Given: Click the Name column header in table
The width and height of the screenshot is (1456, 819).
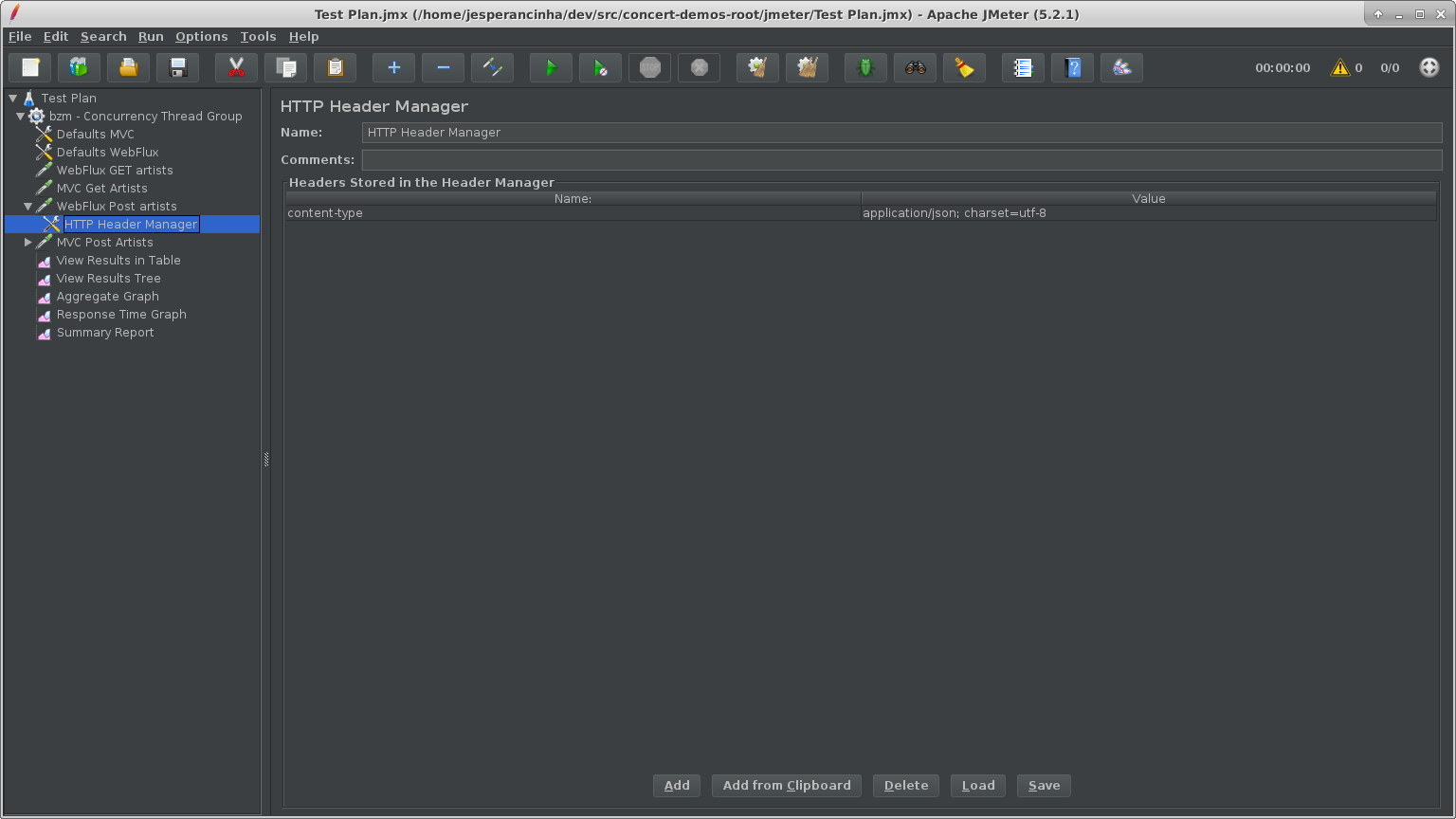Looking at the screenshot, I should point(573,198).
